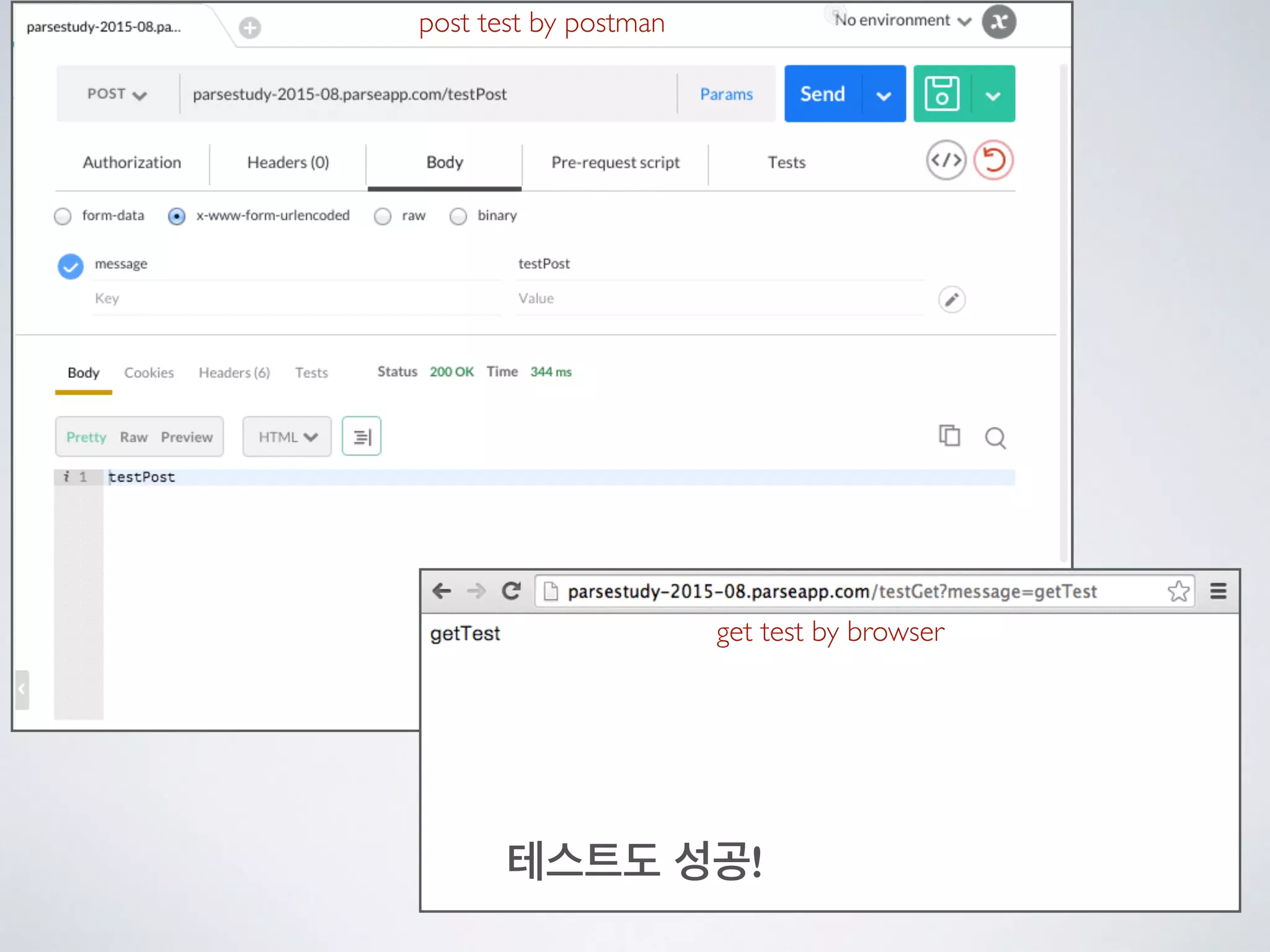
Task: Open the browser hamburger menu
Action: (x=1218, y=591)
